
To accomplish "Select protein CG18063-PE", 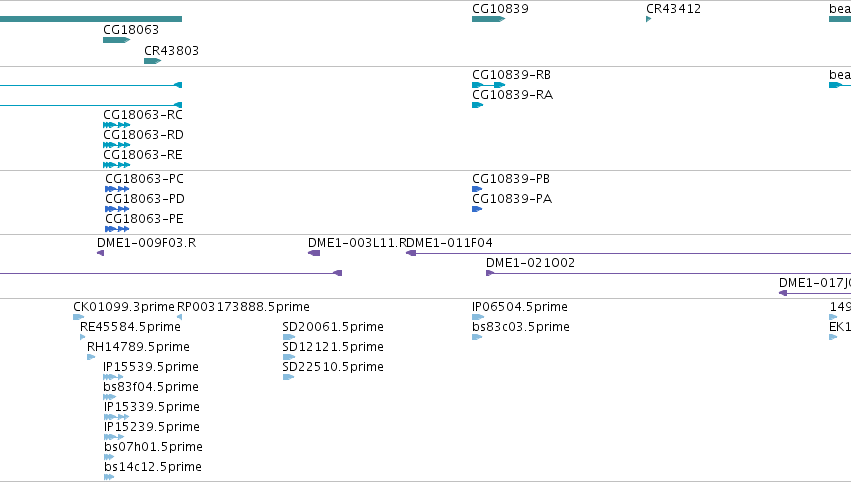I will (144, 219).
